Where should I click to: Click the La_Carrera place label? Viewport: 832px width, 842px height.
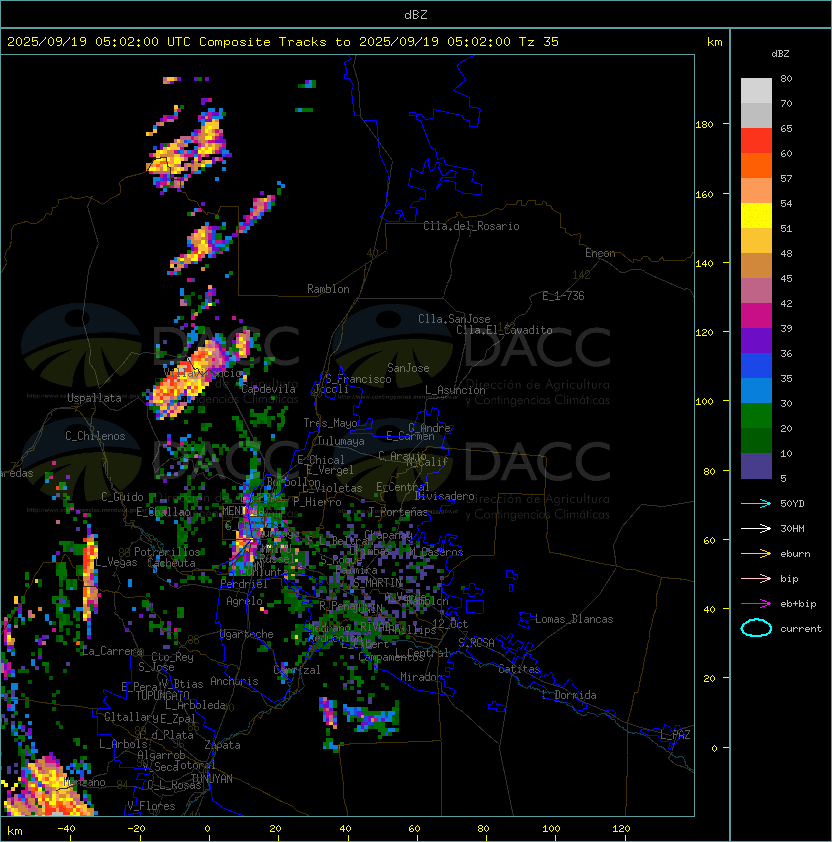(113, 651)
